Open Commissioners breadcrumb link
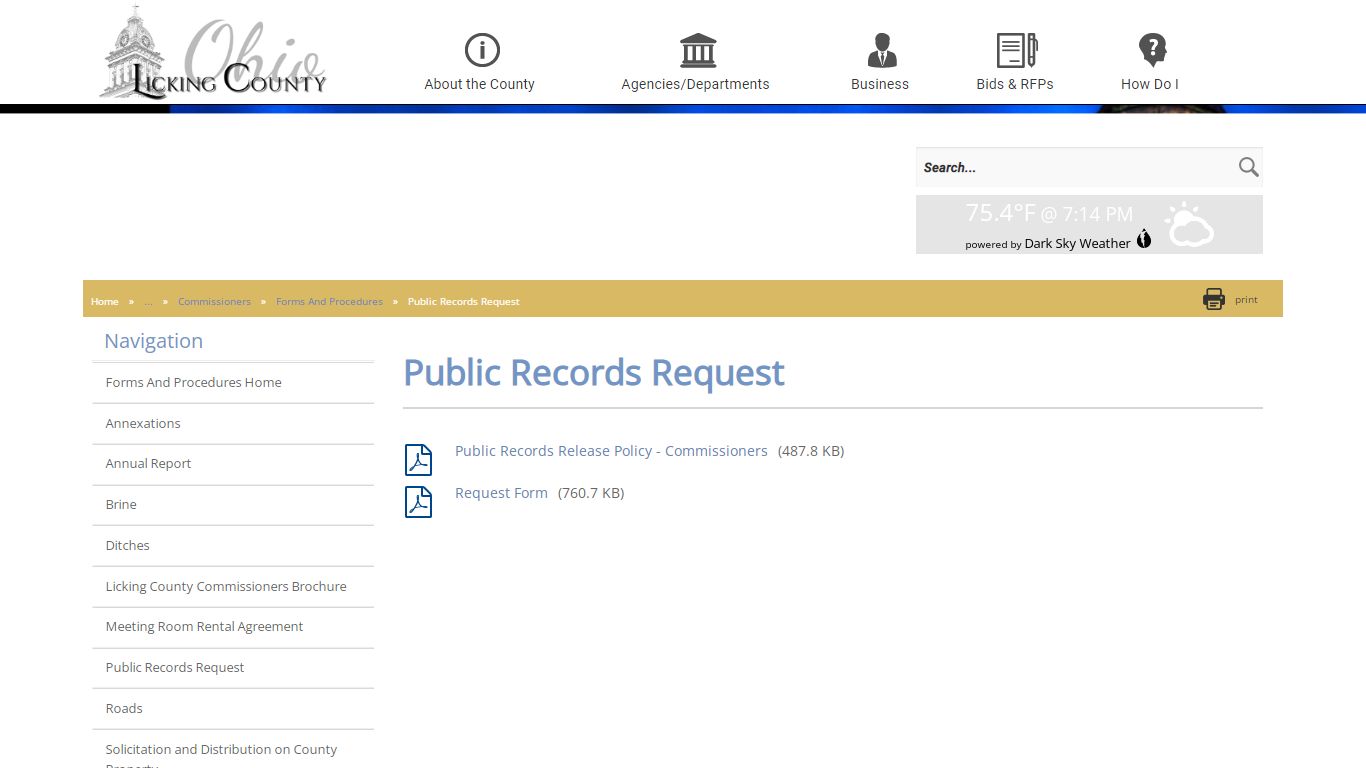Viewport: 1366px width, 768px height. click(214, 301)
